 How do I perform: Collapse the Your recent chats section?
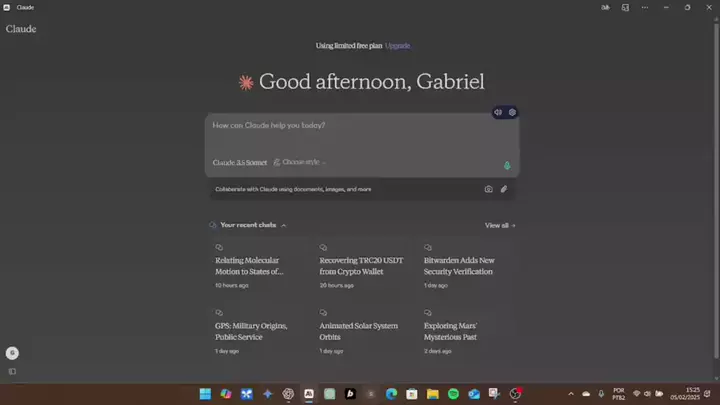coord(284,226)
